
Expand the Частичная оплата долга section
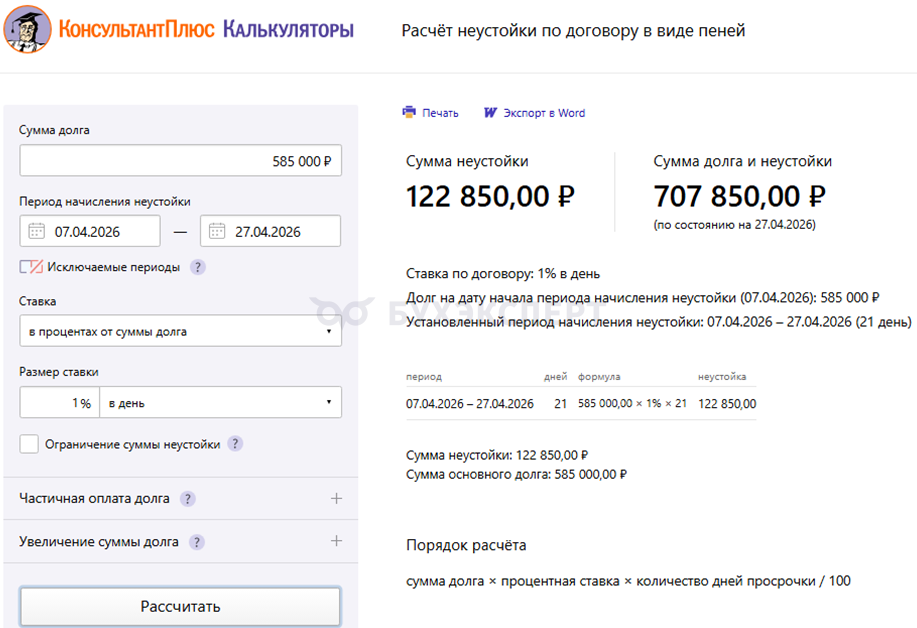coord(336,498)
